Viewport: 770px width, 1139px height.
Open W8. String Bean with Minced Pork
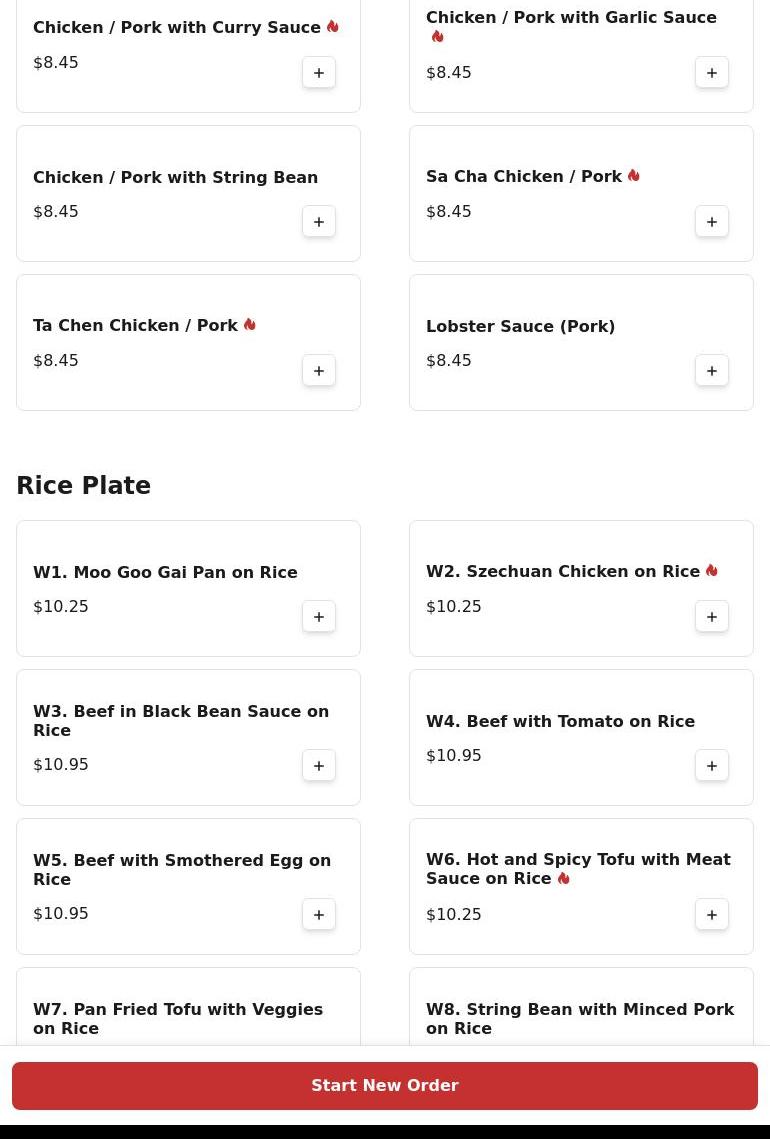pyautogui.click(x=580, y=1019)
